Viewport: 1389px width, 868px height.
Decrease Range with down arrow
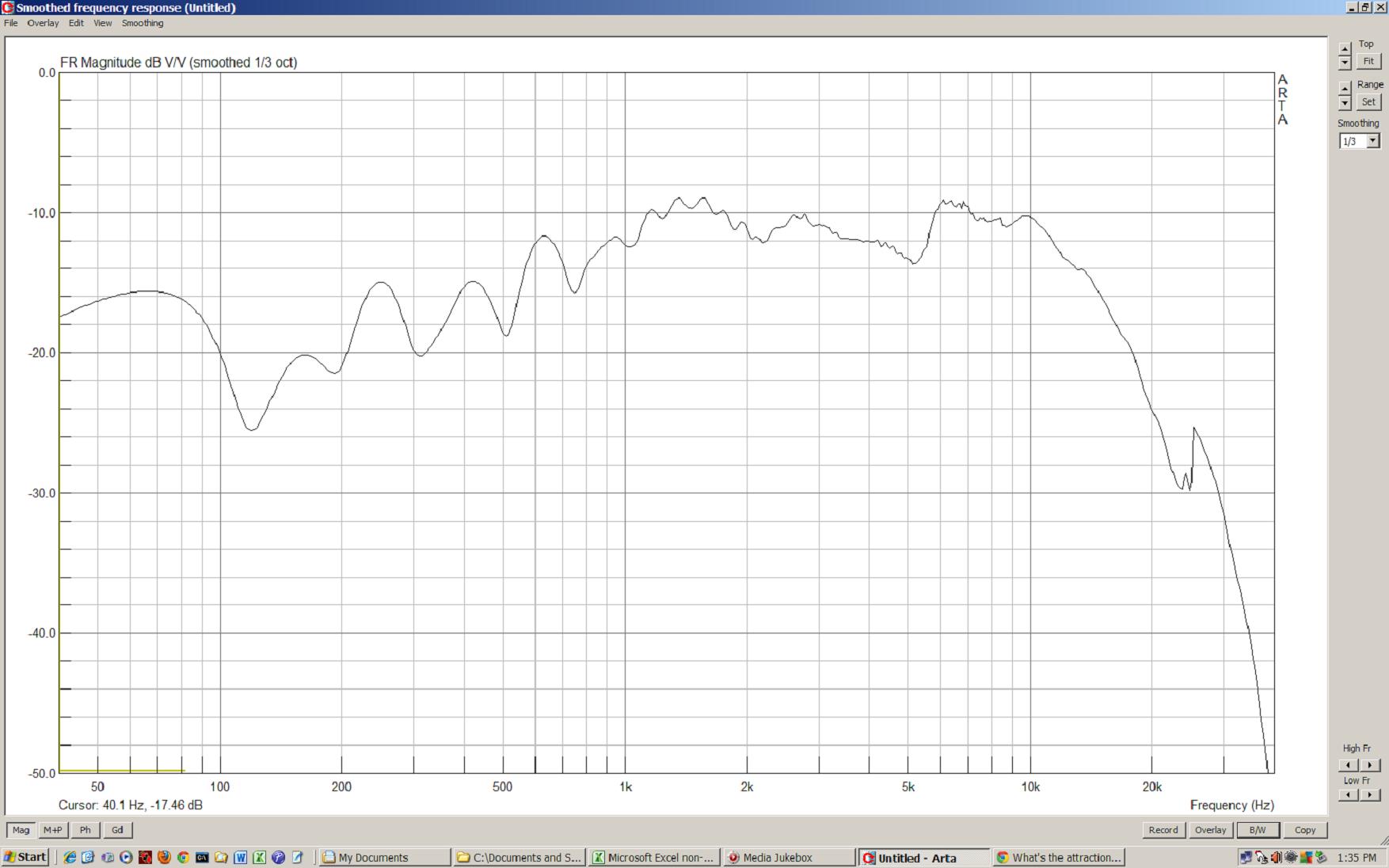pos(1345,103)
